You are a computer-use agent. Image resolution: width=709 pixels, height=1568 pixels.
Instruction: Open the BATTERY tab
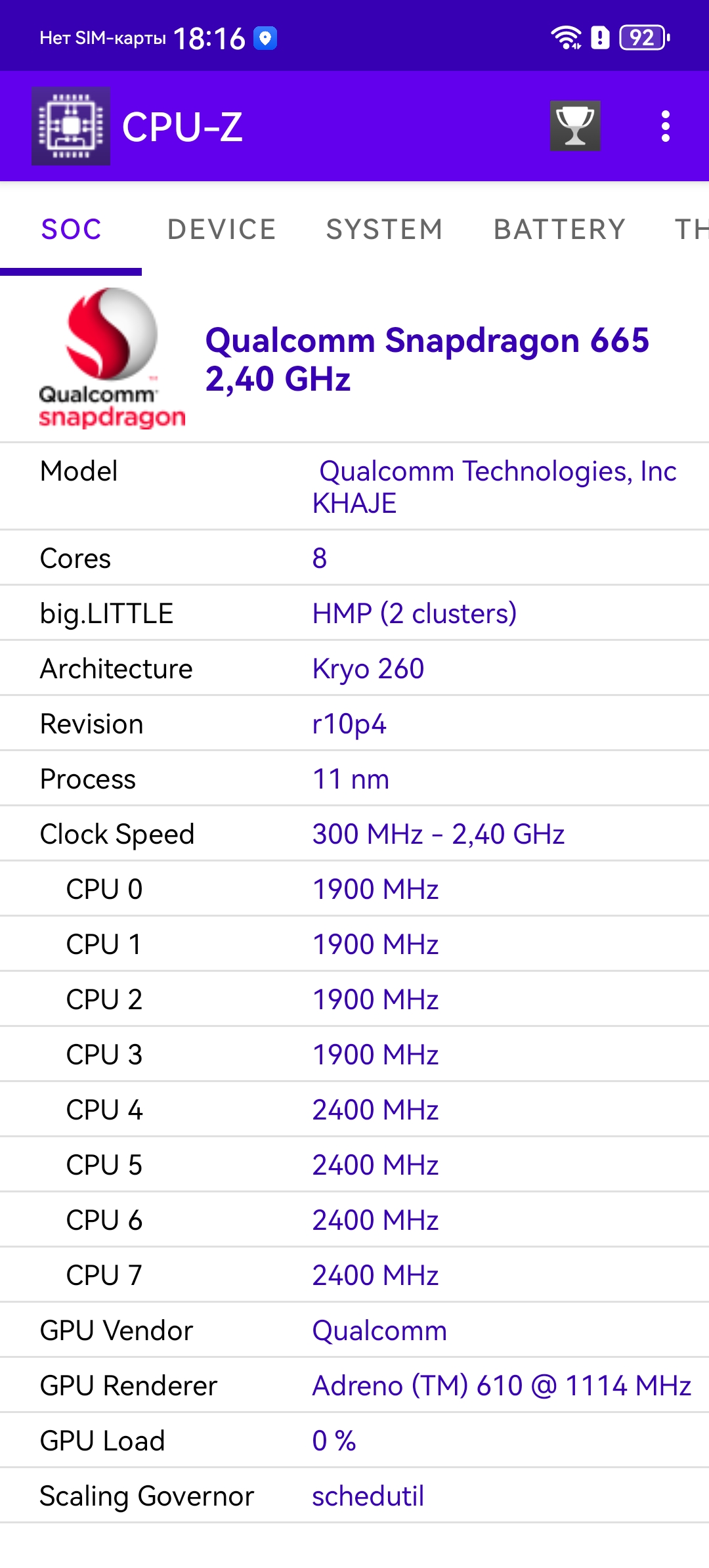(x=559, y=229)
